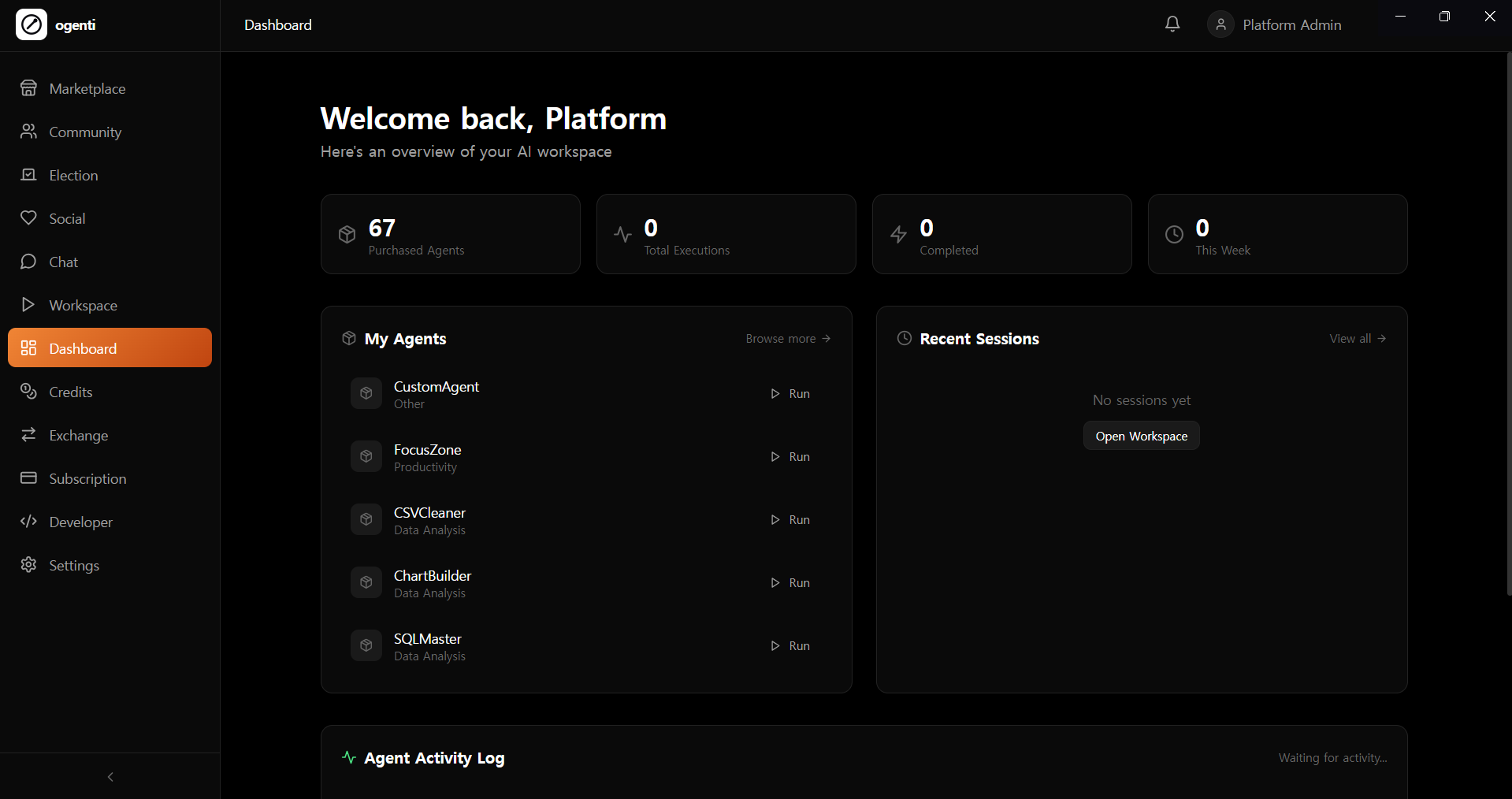Open the Marketplace menu item
The image size is (1512, 799).
click(87, 88)
